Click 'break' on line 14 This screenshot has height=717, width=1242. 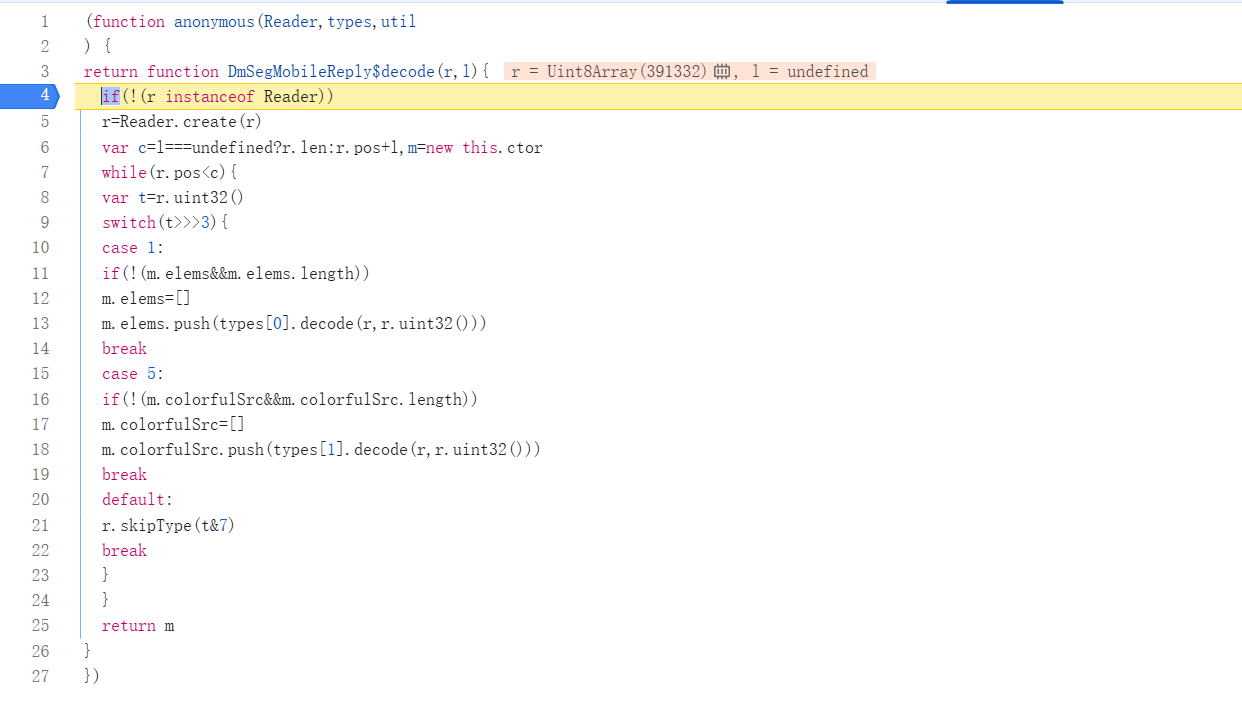[x=124, y=348]
